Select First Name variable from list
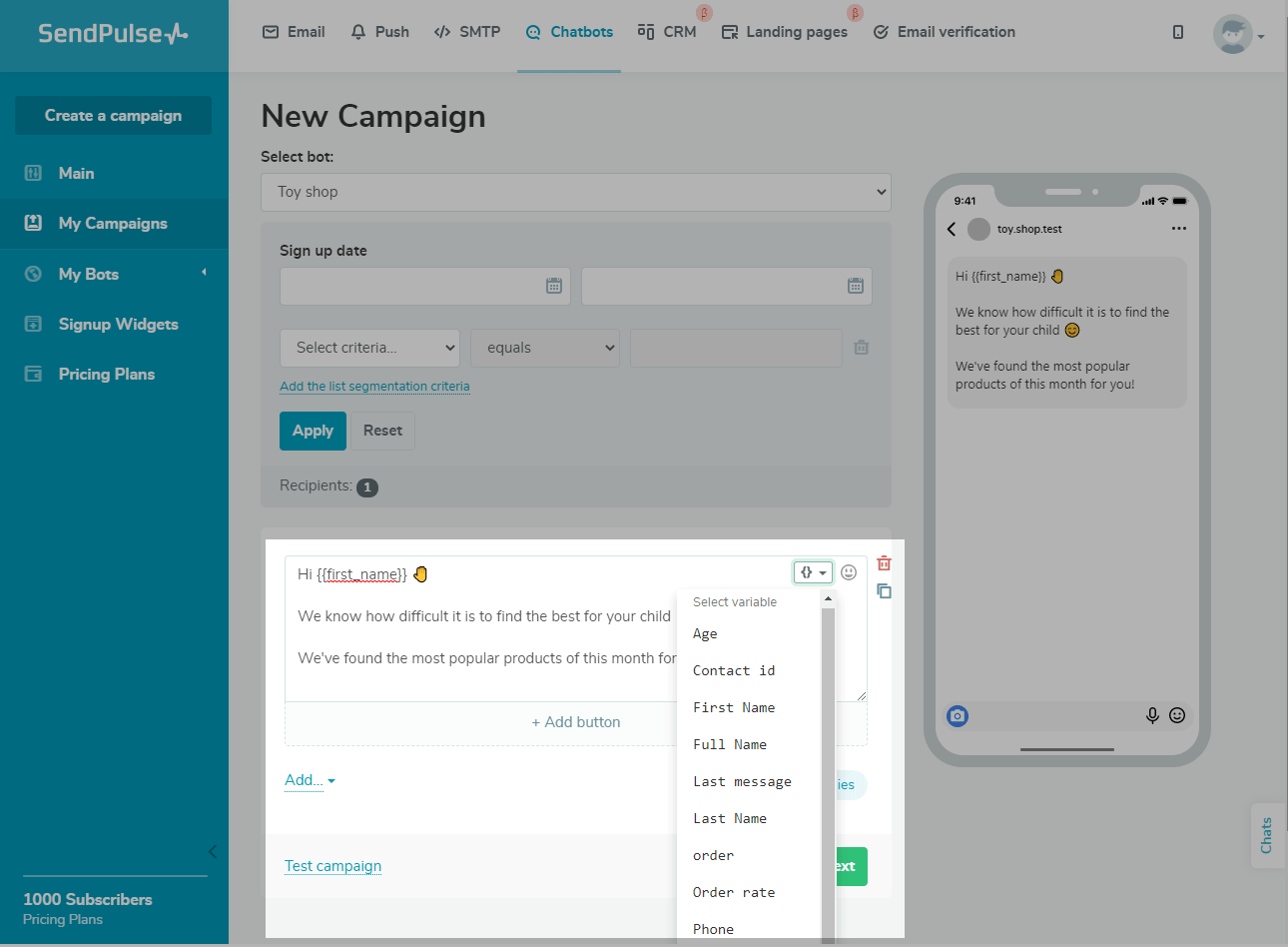Viewport: 1288px width, 947px height. [734, 707]
